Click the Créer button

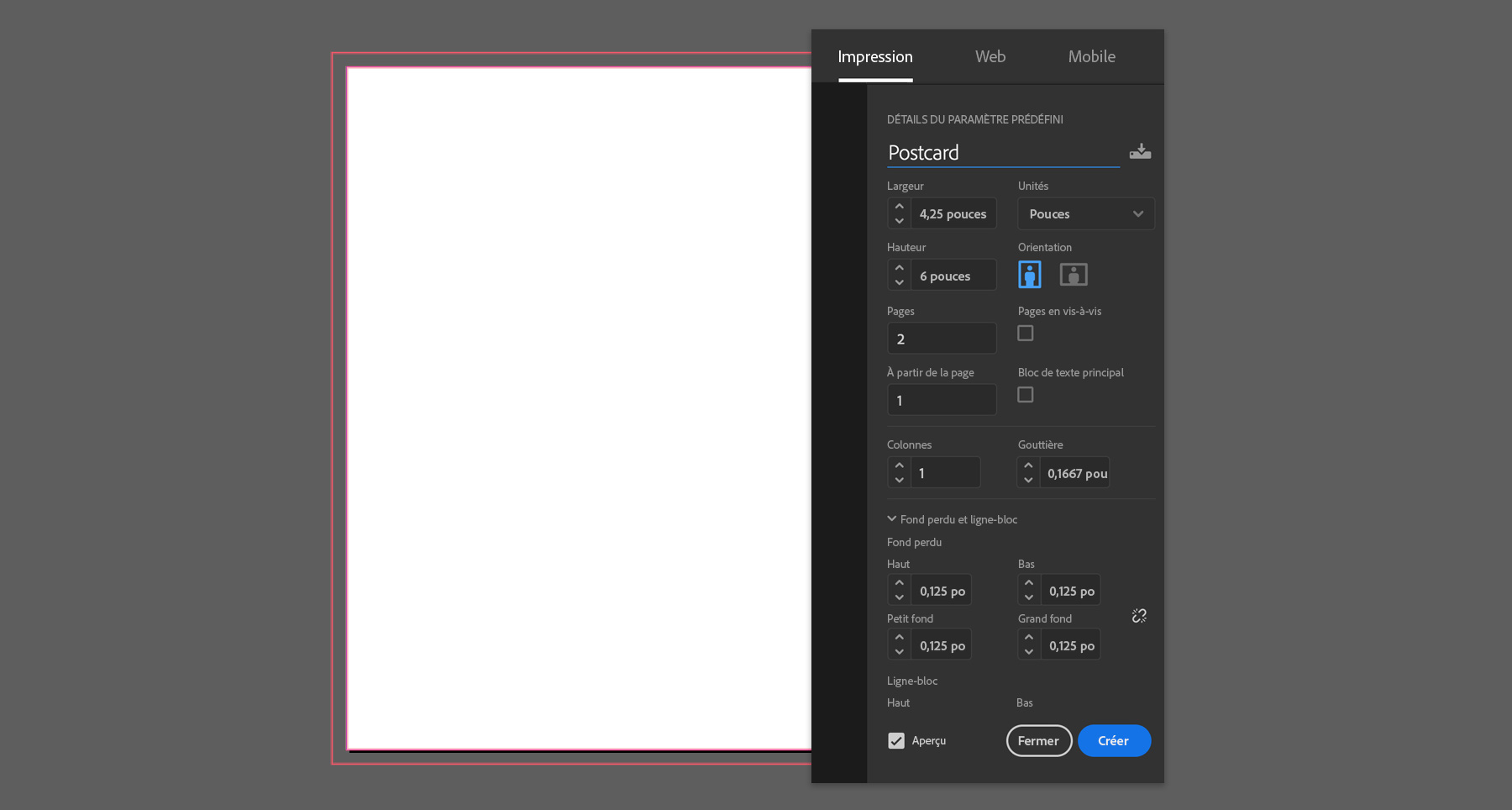[1114, 740]
